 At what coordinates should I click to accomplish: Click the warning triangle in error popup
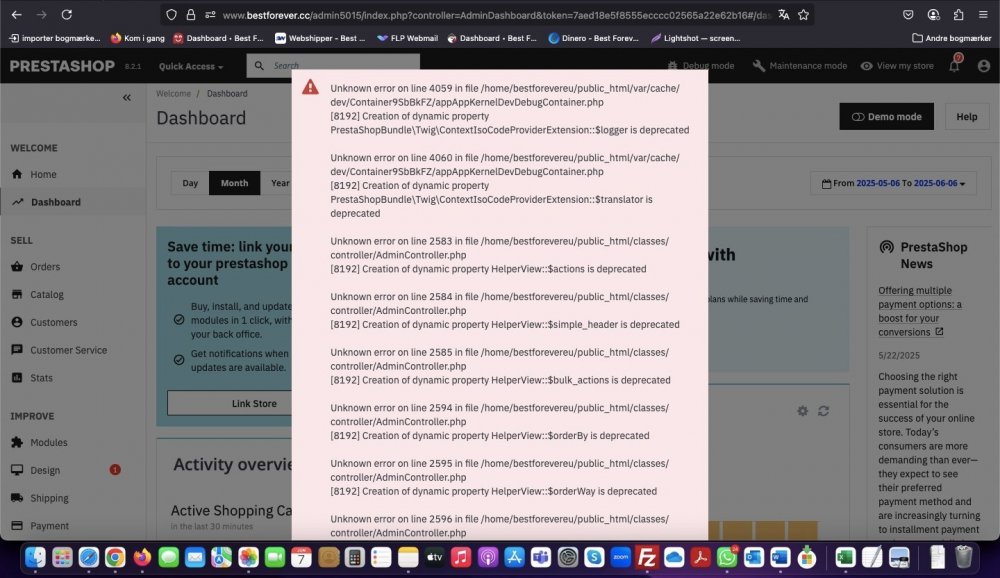click(x=311, y=87)
